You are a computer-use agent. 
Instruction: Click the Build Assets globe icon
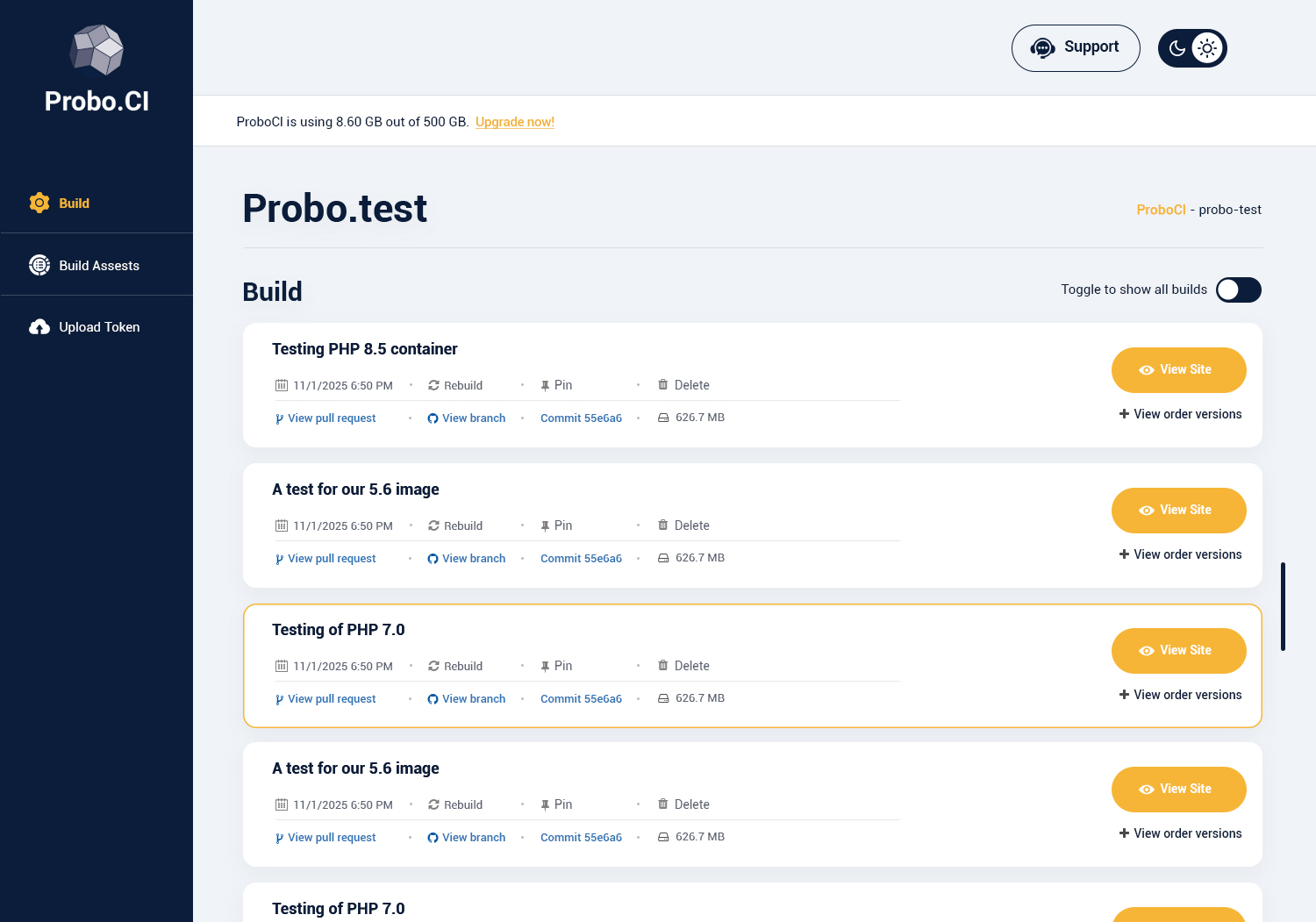[39, 265]
